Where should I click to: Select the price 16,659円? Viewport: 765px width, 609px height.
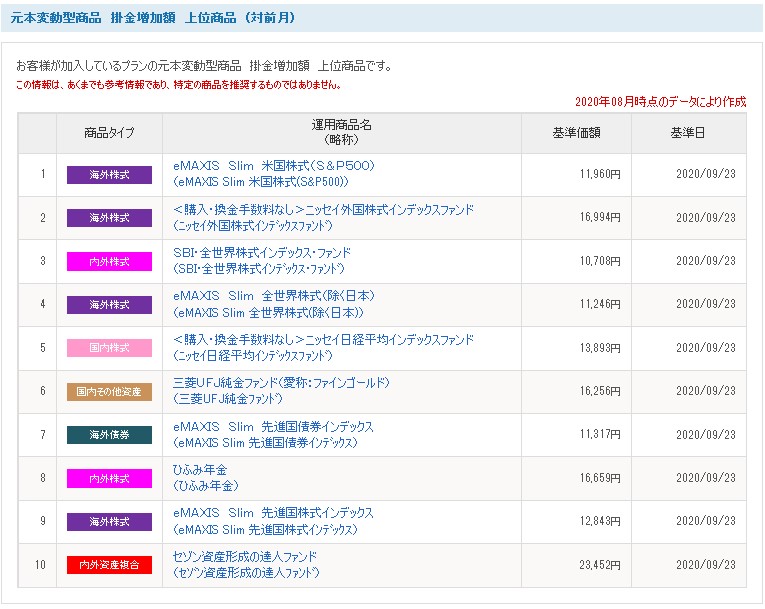click(x=600, y=478)
